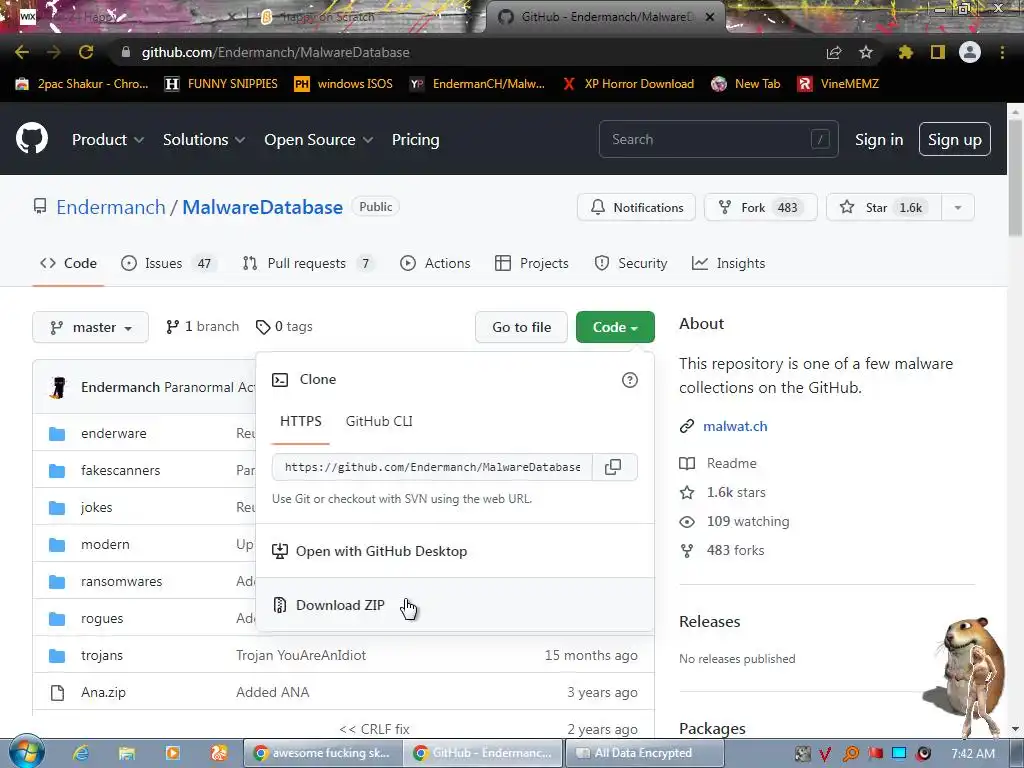Open the Star list dropdown arrow

[x=957, y=208]
